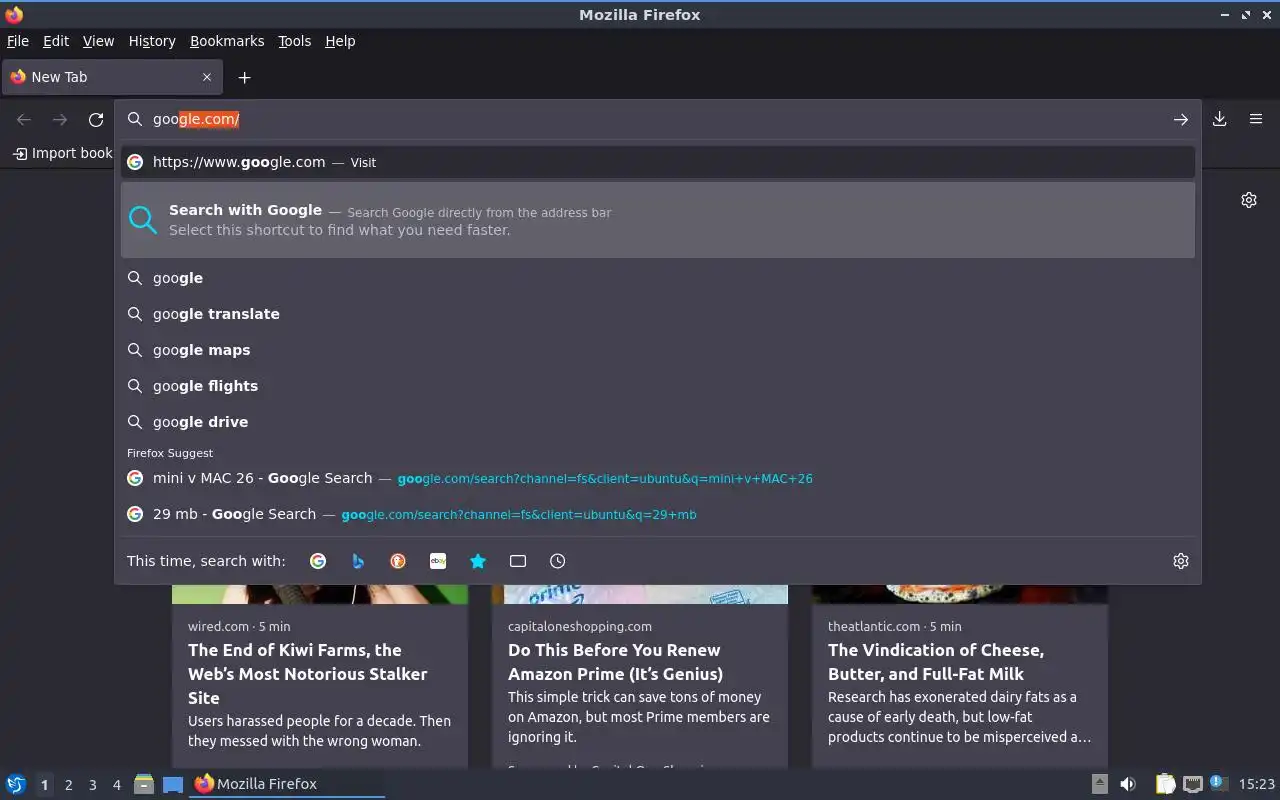Viewport: 1280px width, 800px height.
Task: Choose the 'google translate' suggestion
Action: pos(658,314)
